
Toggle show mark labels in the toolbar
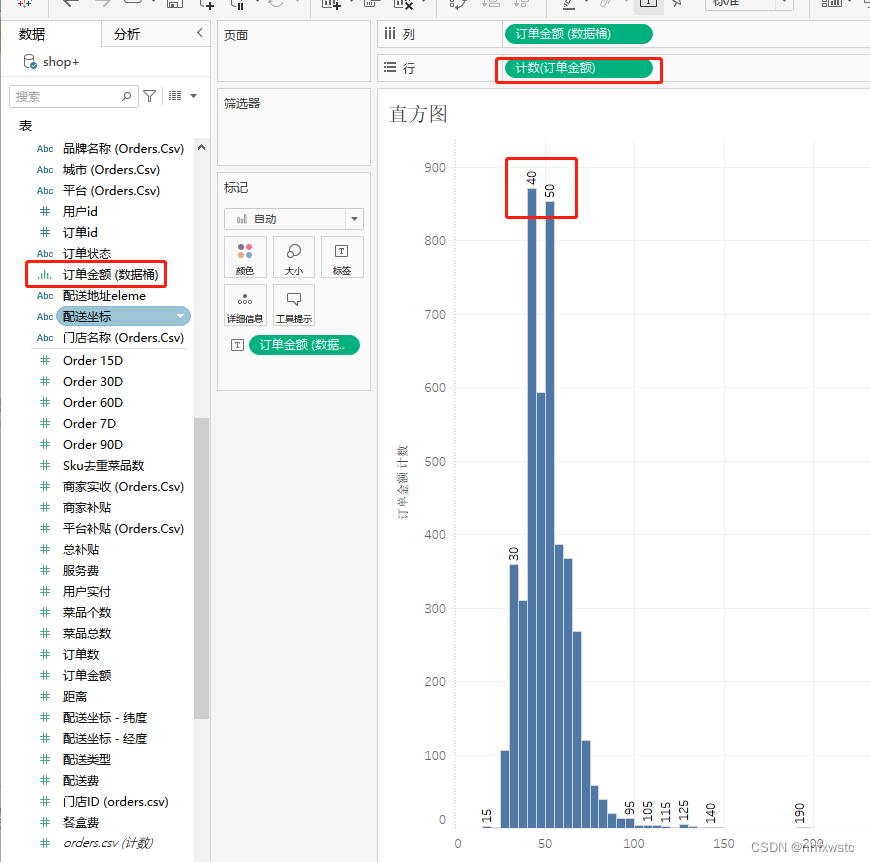648,6
